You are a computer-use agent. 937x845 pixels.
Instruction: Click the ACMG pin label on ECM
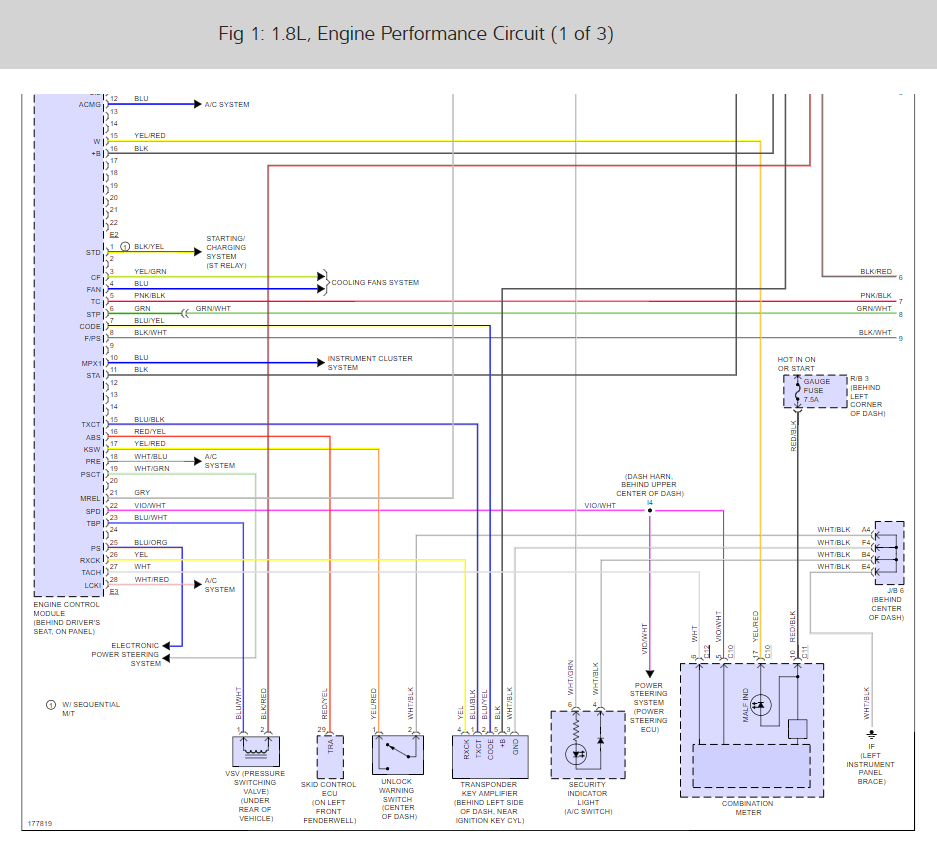click(90, 105)
